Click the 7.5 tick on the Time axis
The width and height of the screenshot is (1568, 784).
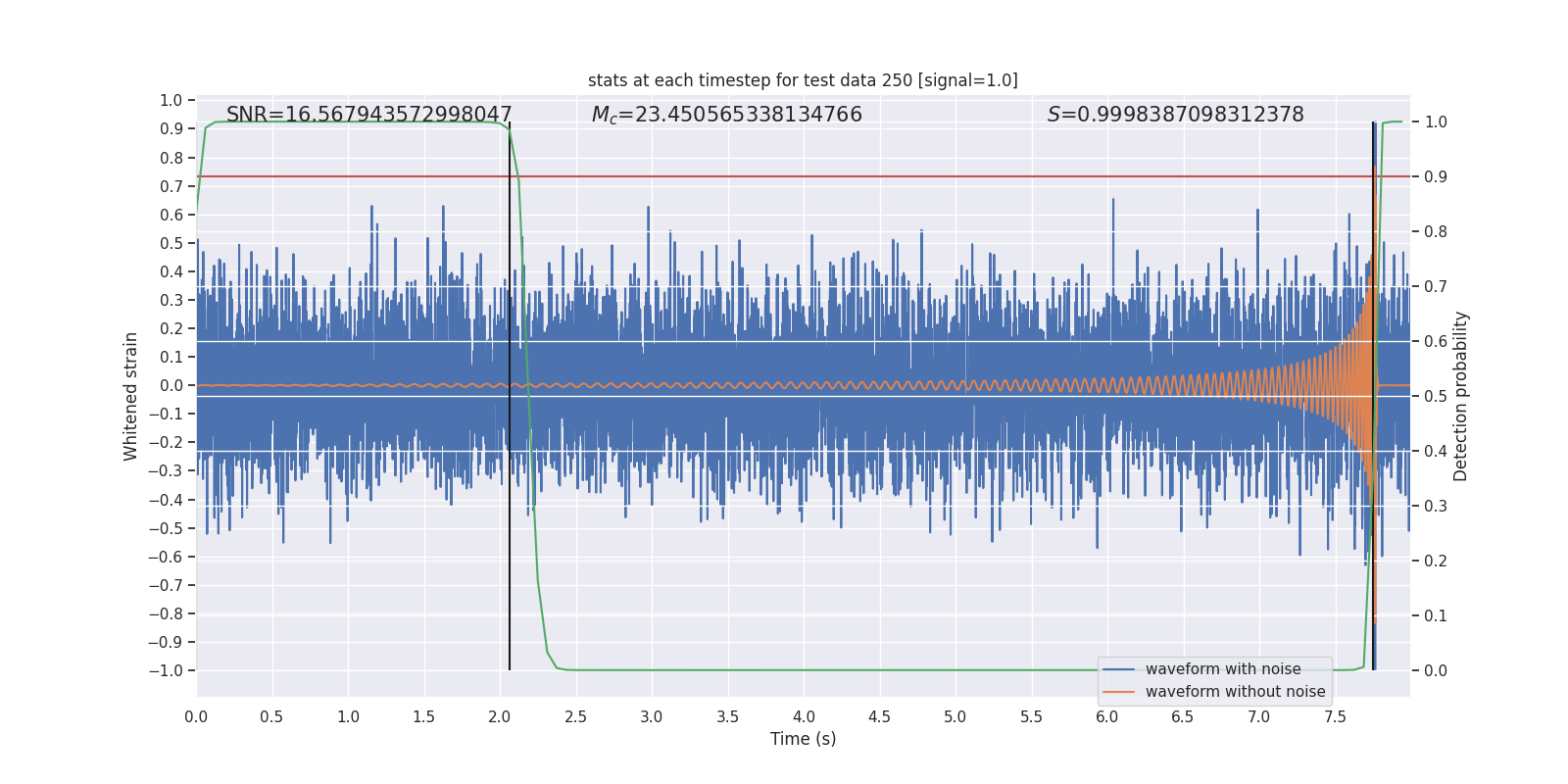1335,716
